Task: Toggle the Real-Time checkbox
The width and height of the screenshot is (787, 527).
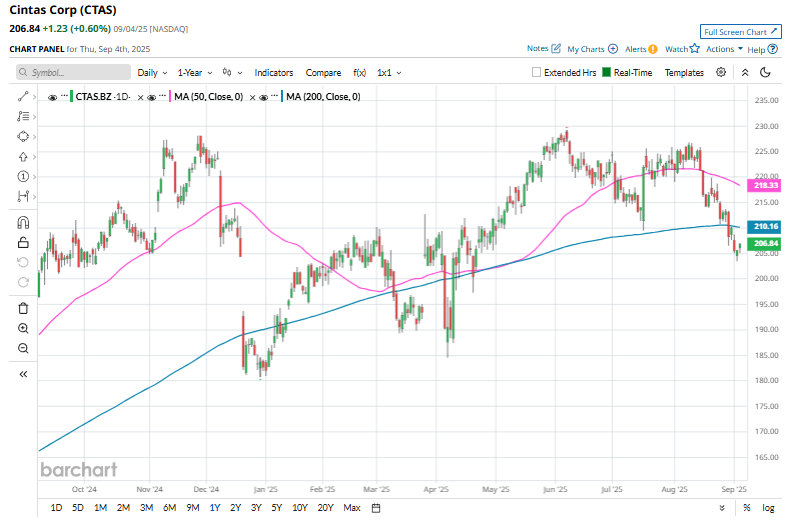Action: click(x=606, y=72)
